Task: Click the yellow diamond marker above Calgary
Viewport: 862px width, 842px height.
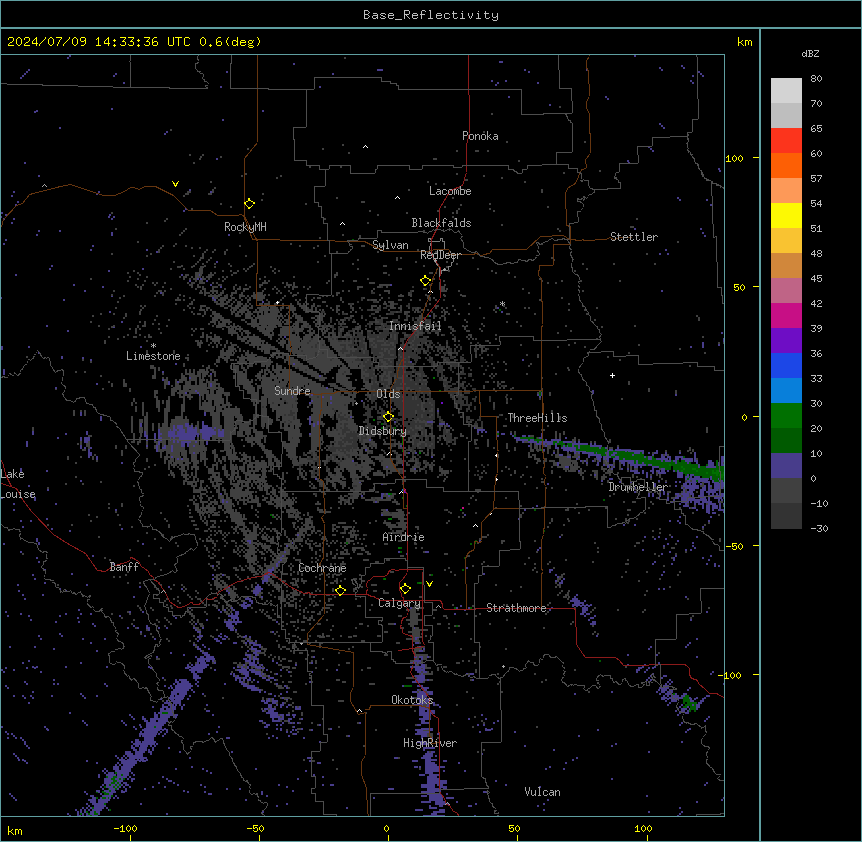Action: coord(405,589)
